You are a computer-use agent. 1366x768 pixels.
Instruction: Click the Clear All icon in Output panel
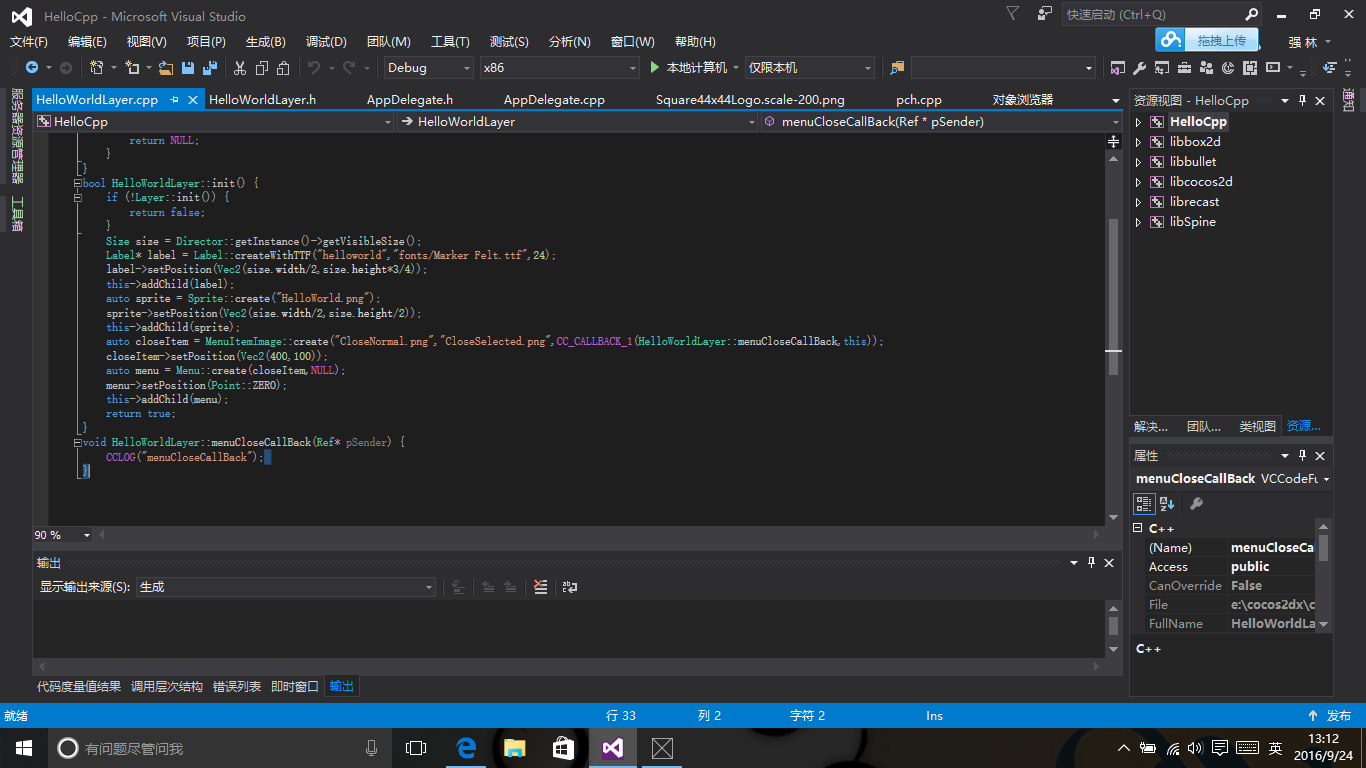541,588
